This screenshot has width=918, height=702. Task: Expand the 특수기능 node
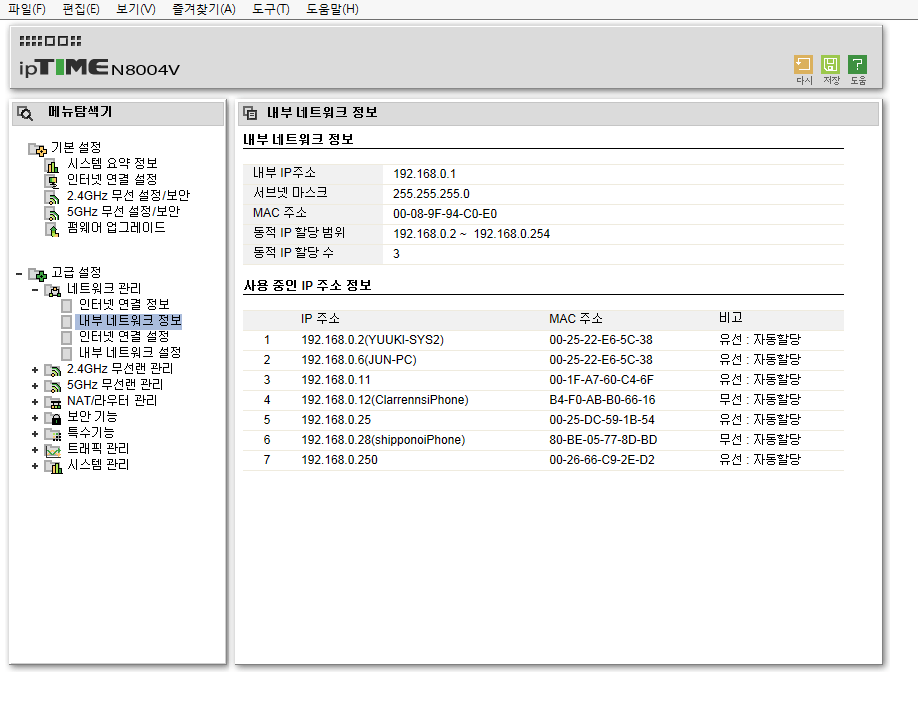coord(35,434)
